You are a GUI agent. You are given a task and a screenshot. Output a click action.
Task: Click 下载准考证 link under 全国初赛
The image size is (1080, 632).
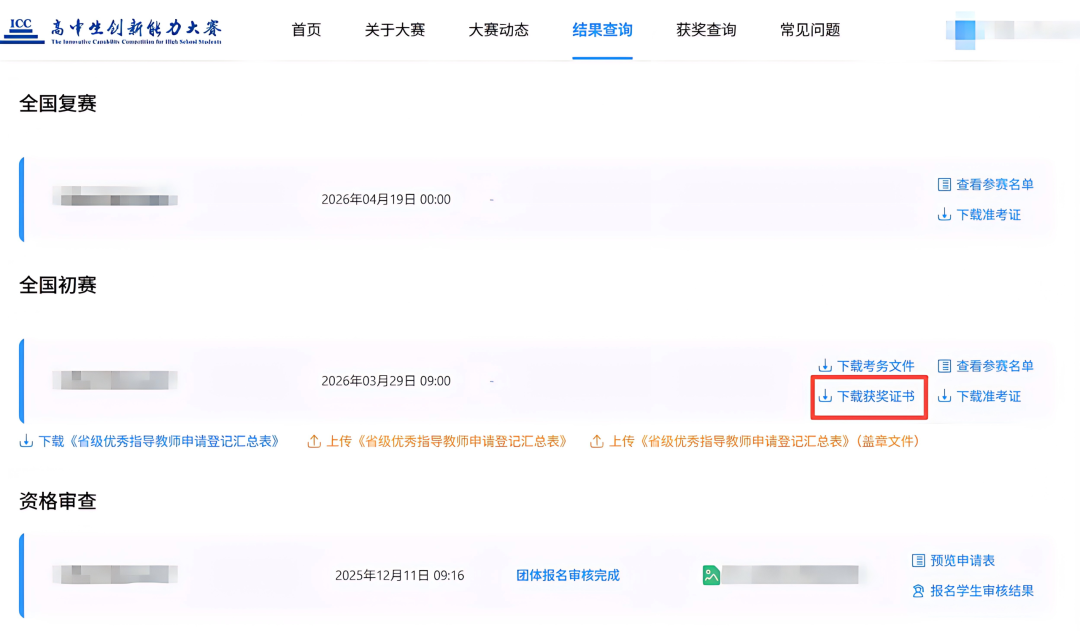point(988,397)
